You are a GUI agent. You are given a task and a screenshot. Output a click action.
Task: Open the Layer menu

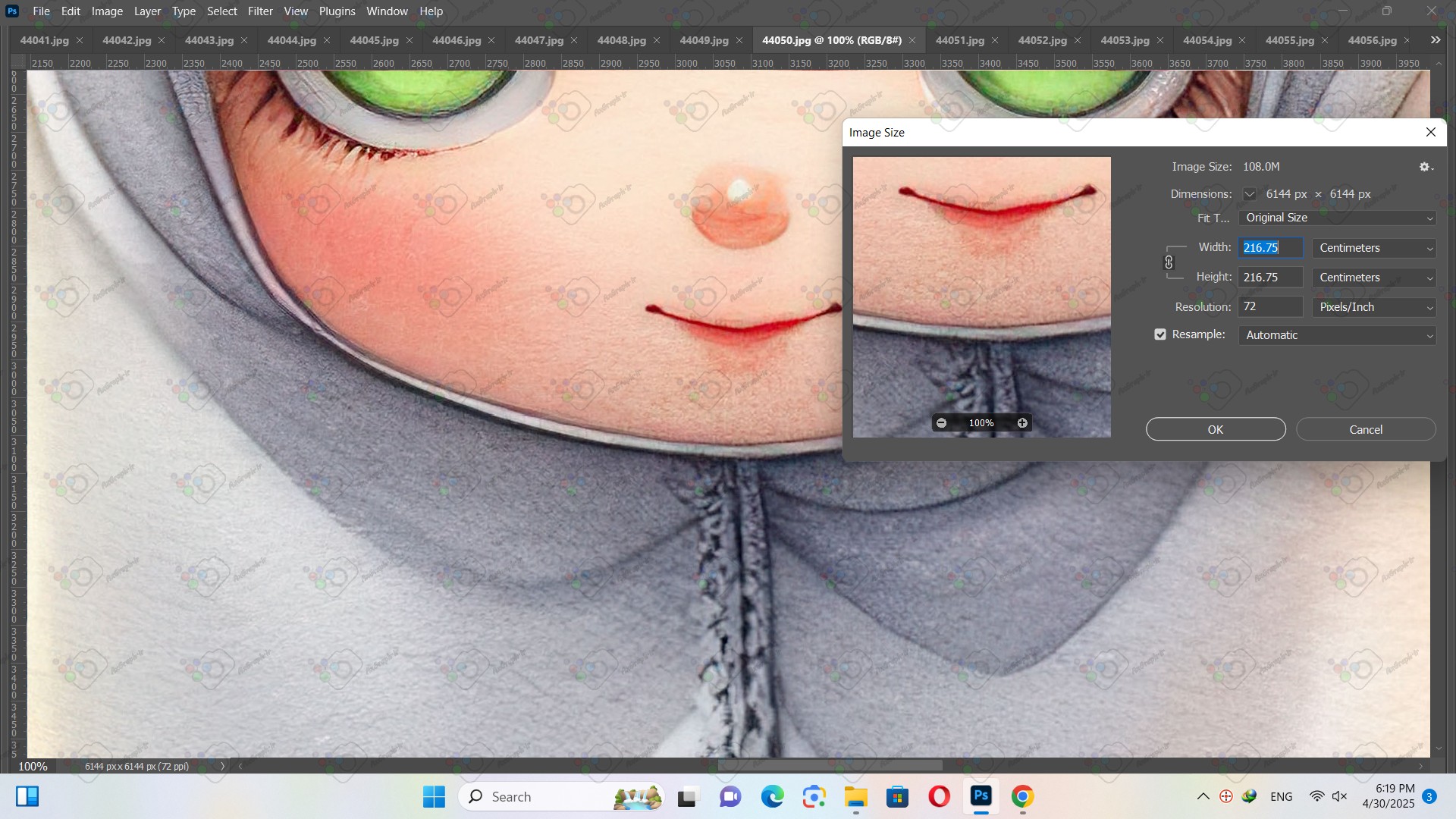[147, 11]
